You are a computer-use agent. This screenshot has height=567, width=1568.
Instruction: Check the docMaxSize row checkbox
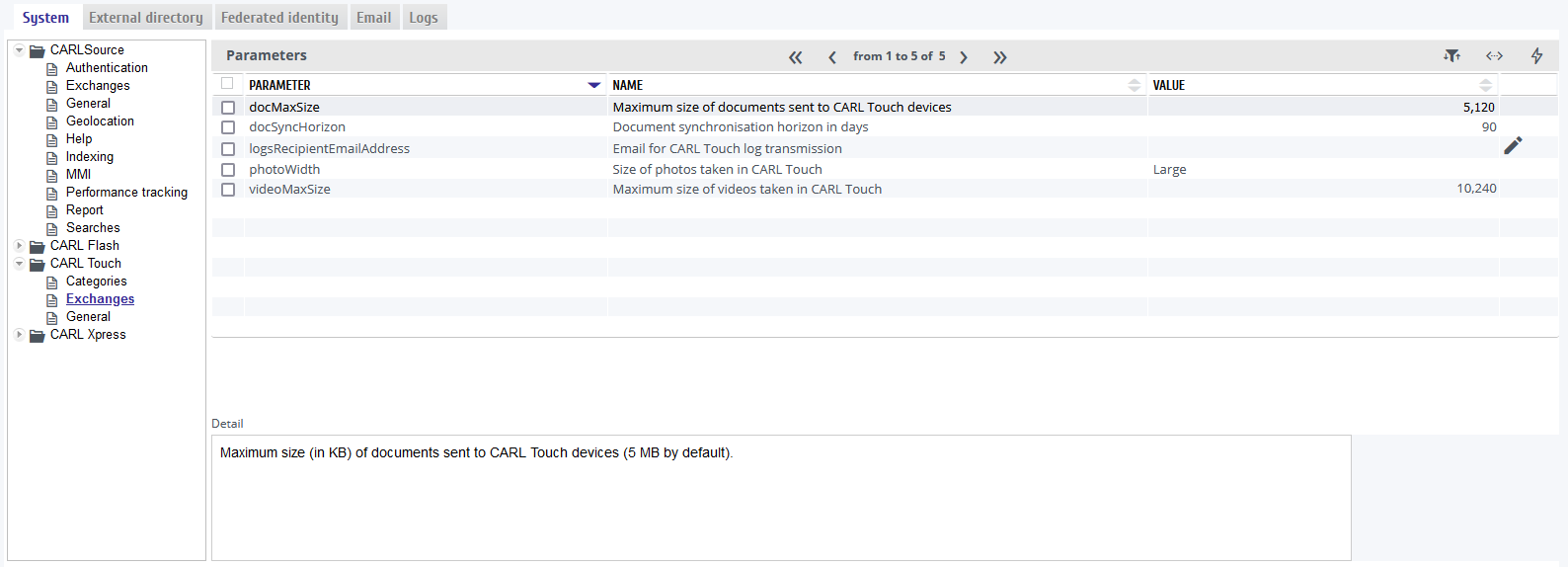[228, 108]
